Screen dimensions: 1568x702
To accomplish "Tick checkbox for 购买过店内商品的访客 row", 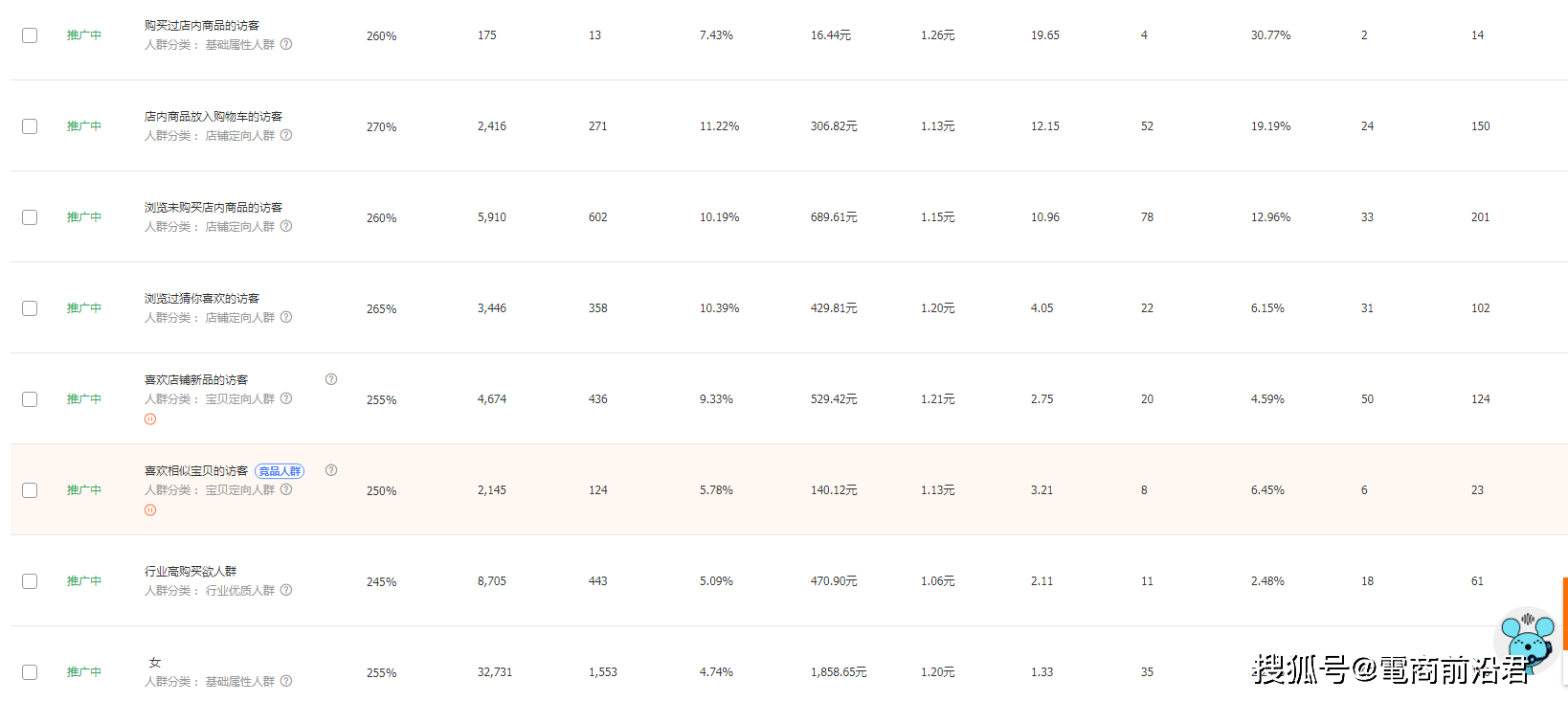I will (30, 35).
